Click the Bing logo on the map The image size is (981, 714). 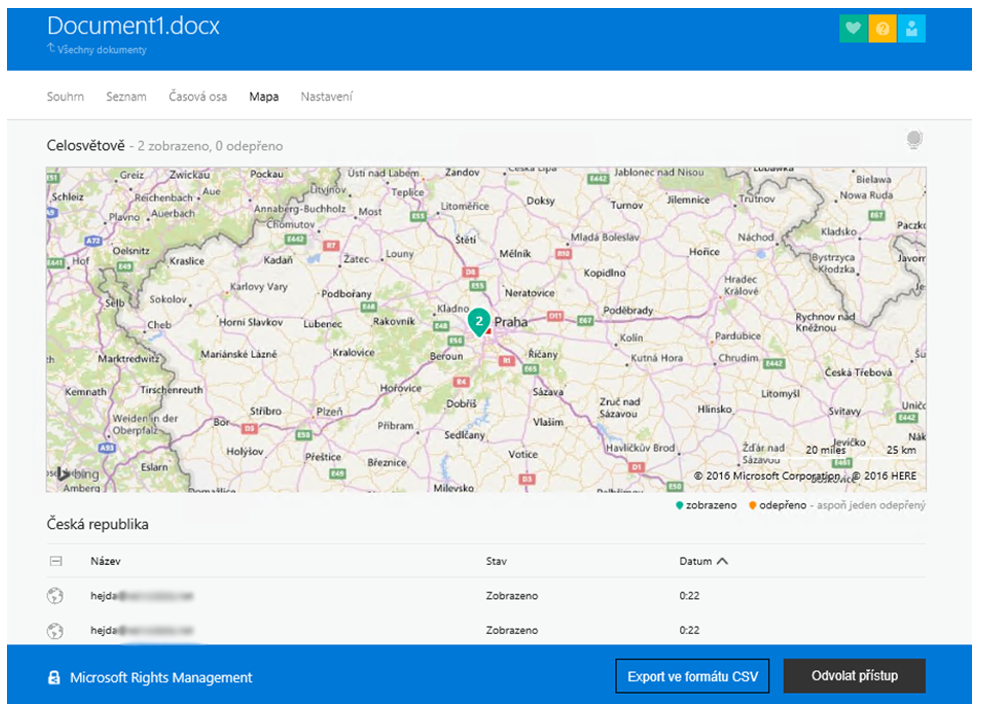[78, 474]
